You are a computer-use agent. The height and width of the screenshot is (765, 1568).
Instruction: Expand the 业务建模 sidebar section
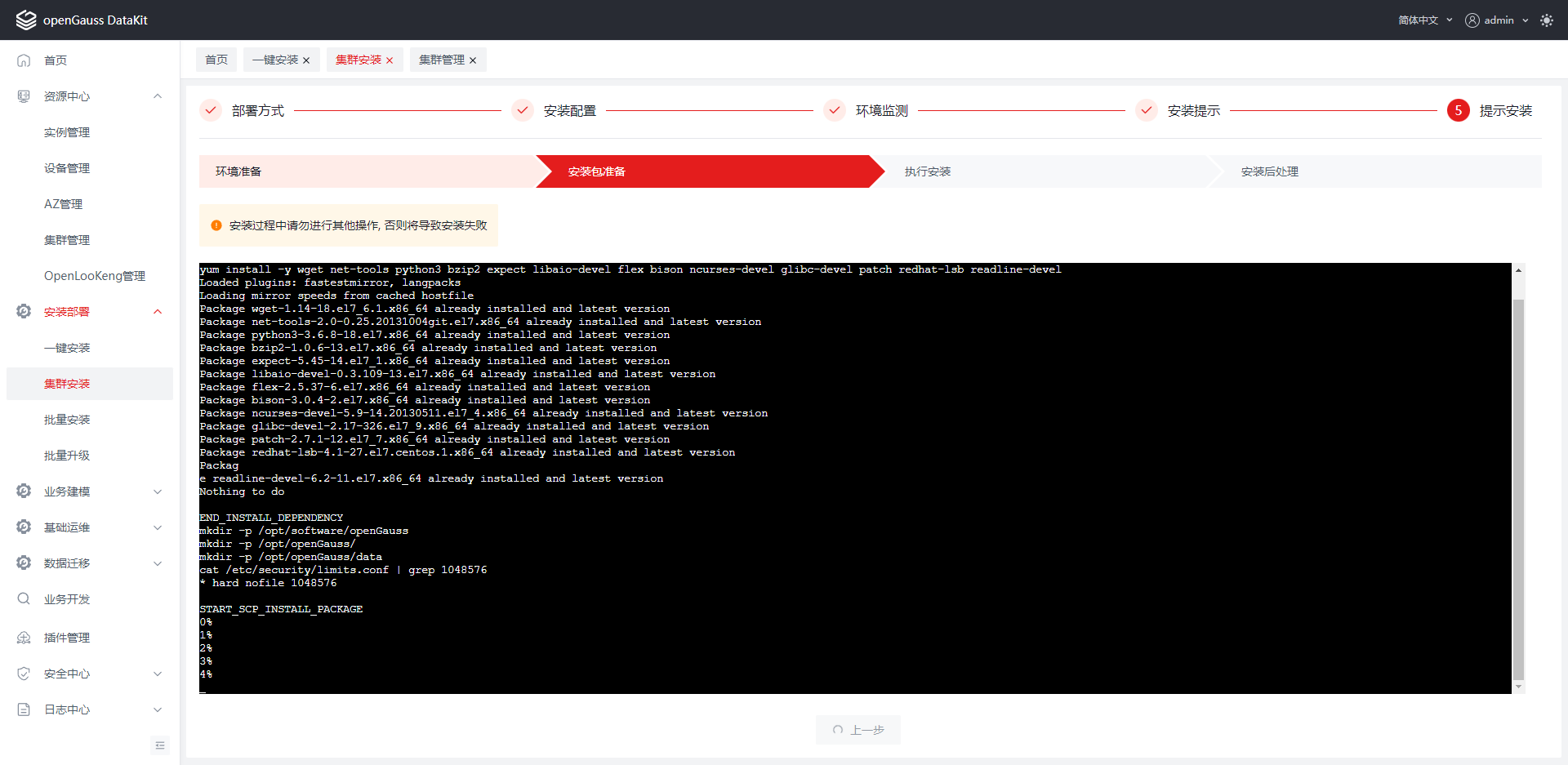[x=158, y=491]
